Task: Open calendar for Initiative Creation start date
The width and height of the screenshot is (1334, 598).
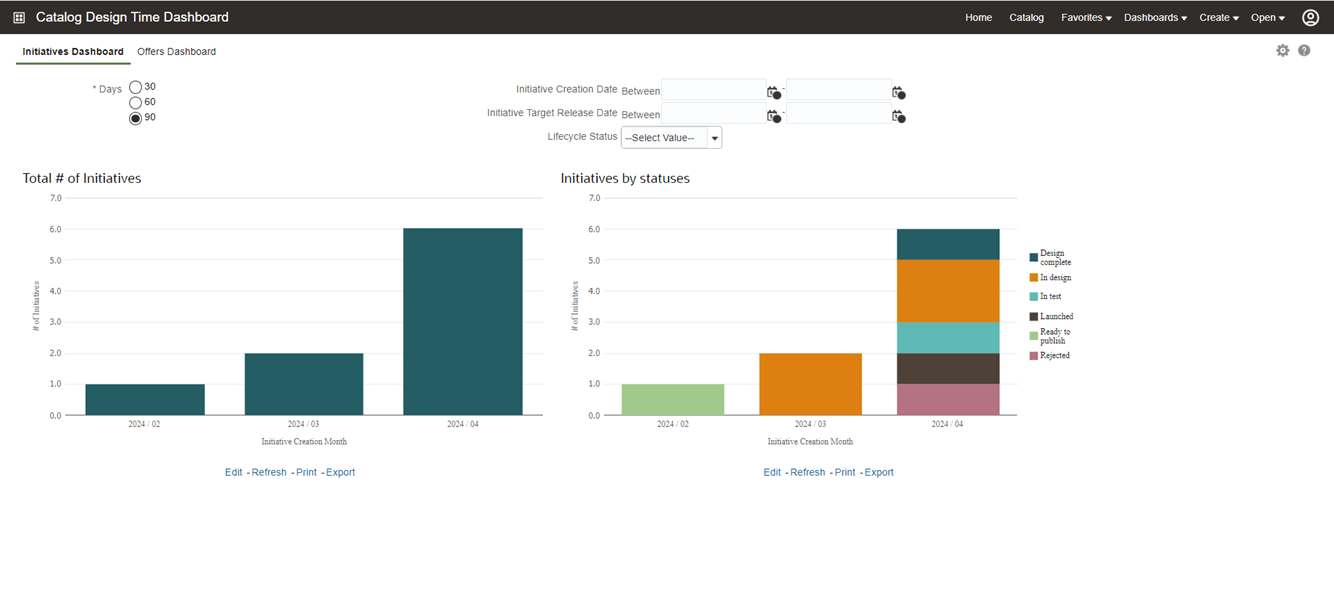Action: 774,92
